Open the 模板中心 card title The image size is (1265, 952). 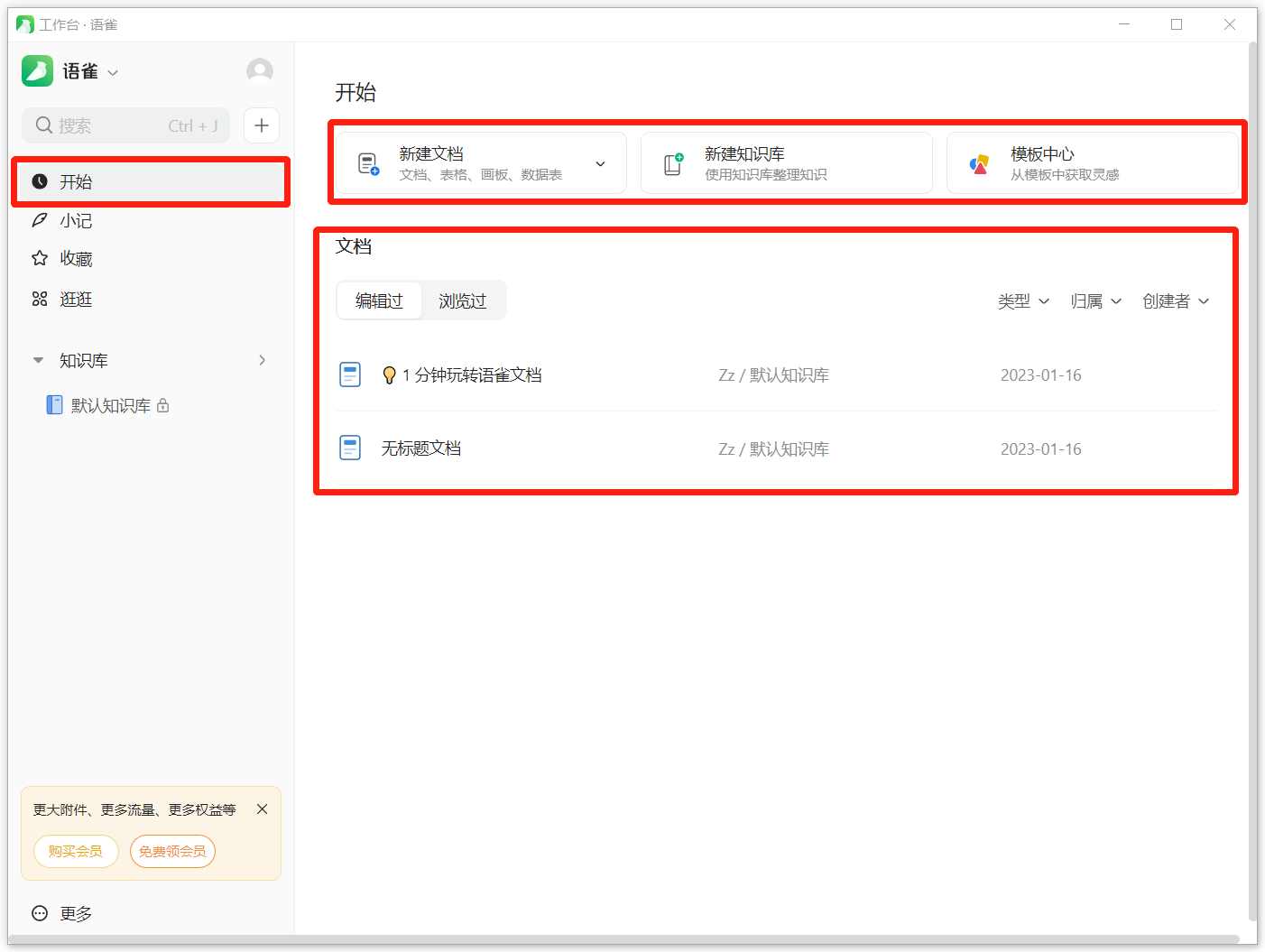click(1042, 154)
